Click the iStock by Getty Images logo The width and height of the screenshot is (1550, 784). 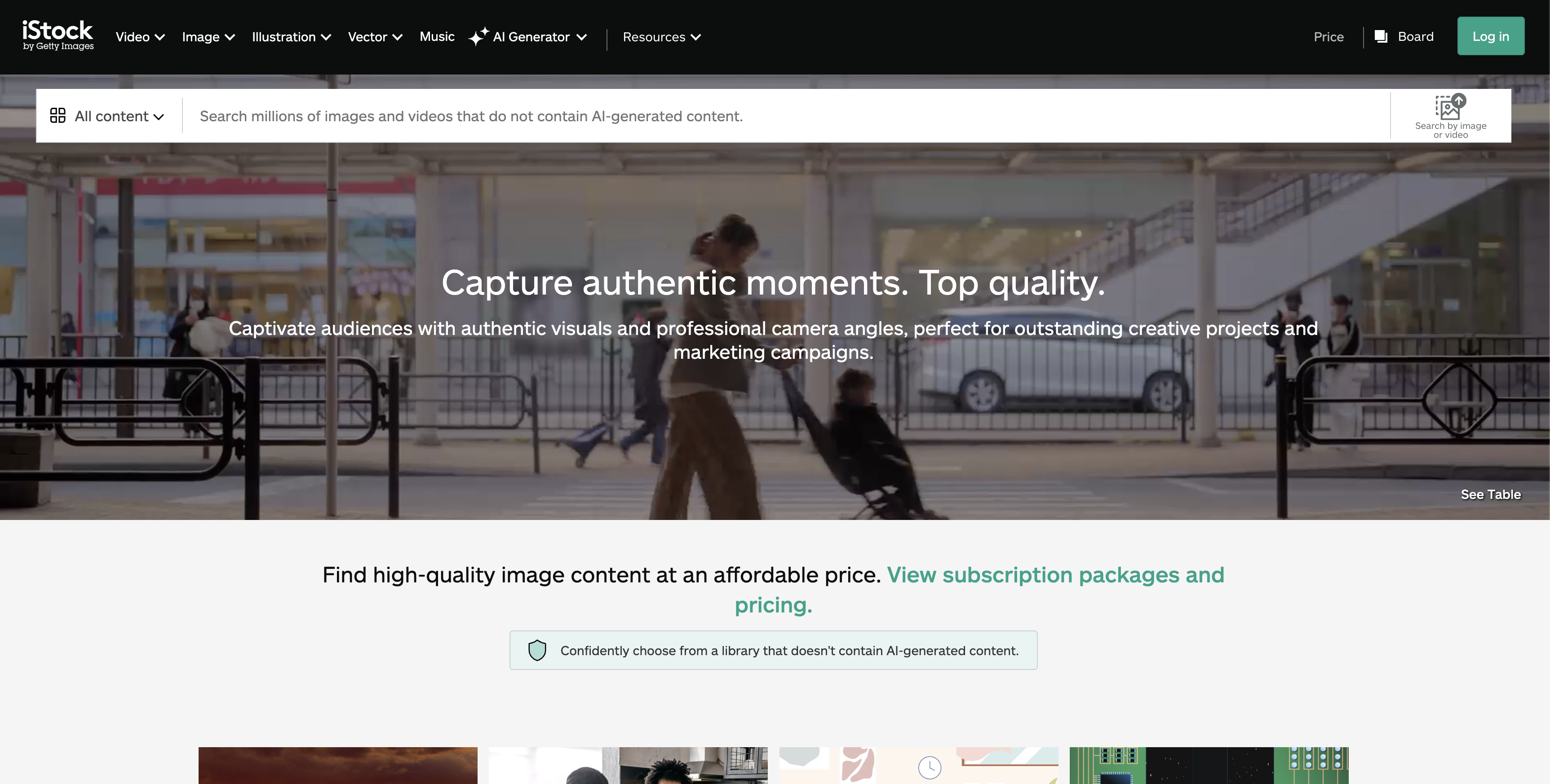[x=58, y=35]
